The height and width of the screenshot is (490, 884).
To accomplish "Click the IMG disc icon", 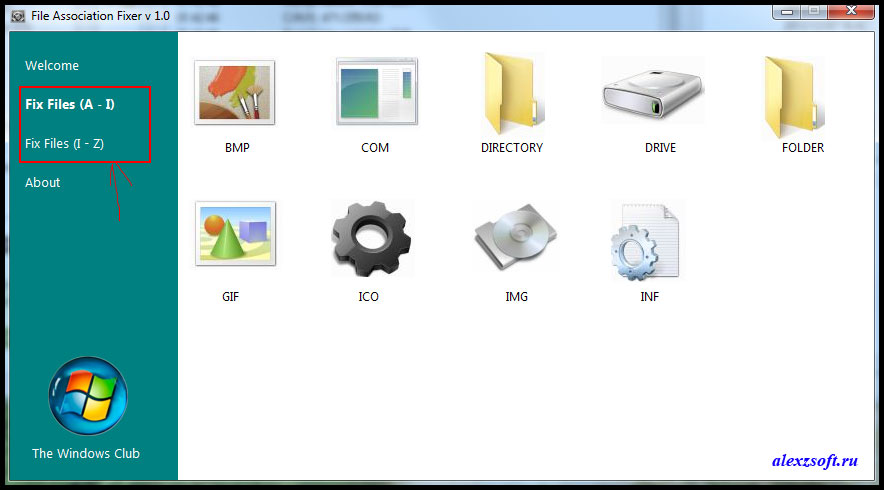I will tap(516, 237).
